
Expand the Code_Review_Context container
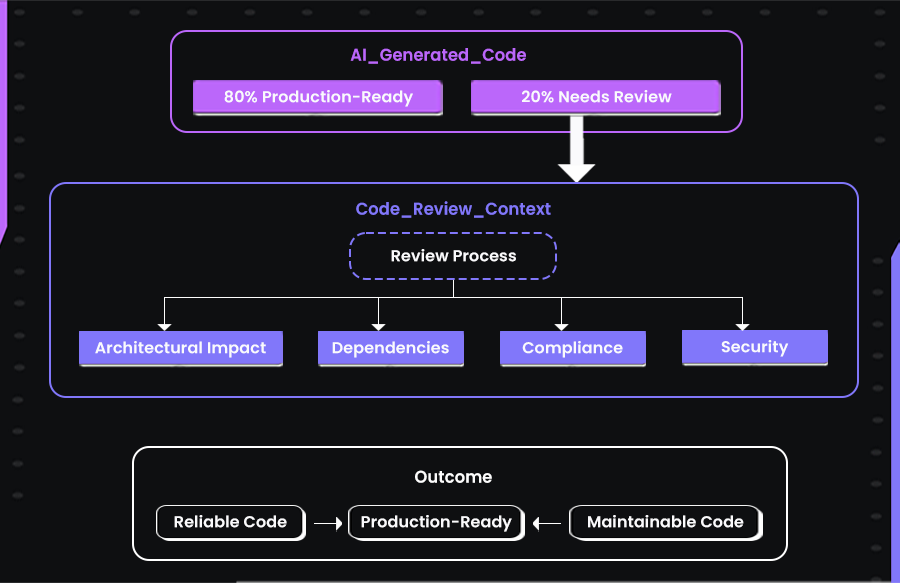point(453,290)
